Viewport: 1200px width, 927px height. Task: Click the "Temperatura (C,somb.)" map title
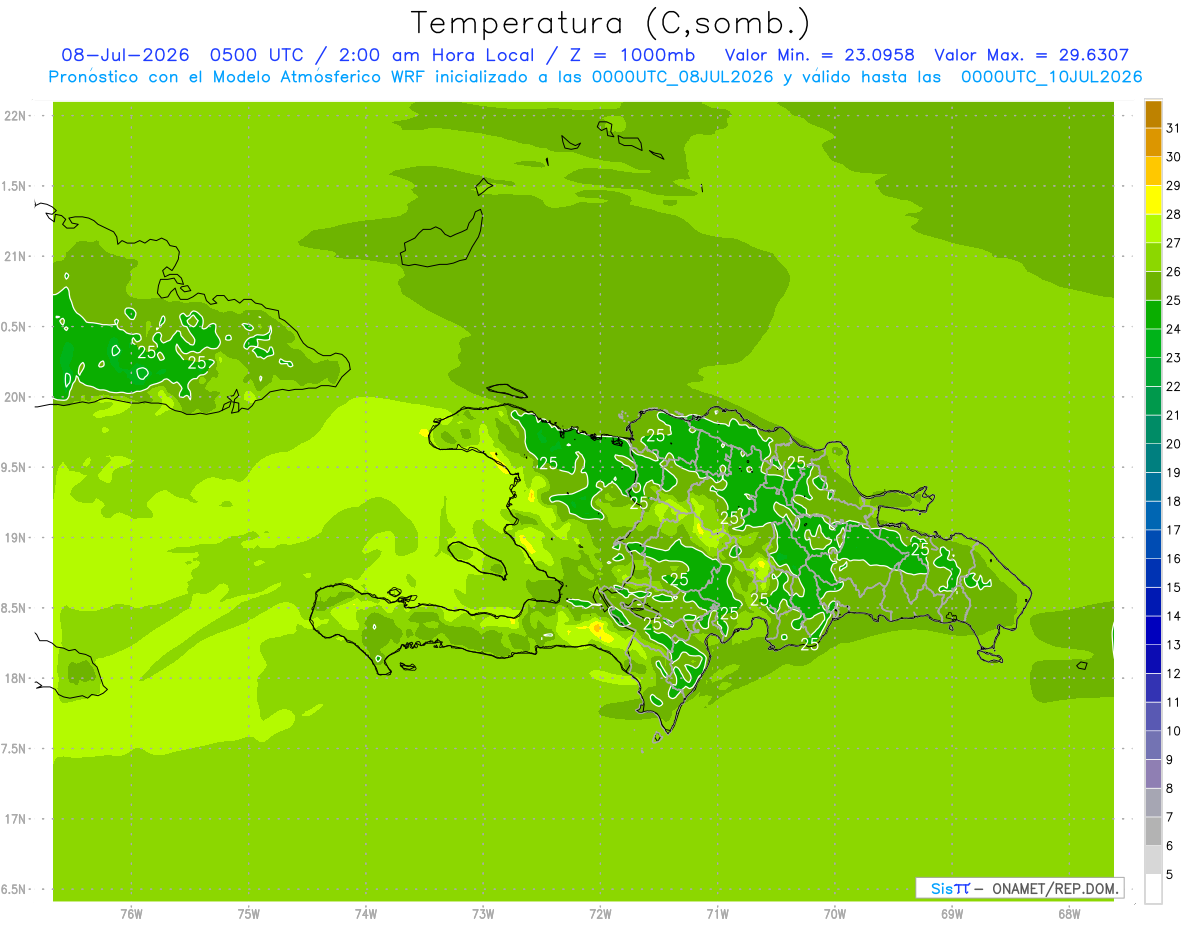click(x=610, y=24)
